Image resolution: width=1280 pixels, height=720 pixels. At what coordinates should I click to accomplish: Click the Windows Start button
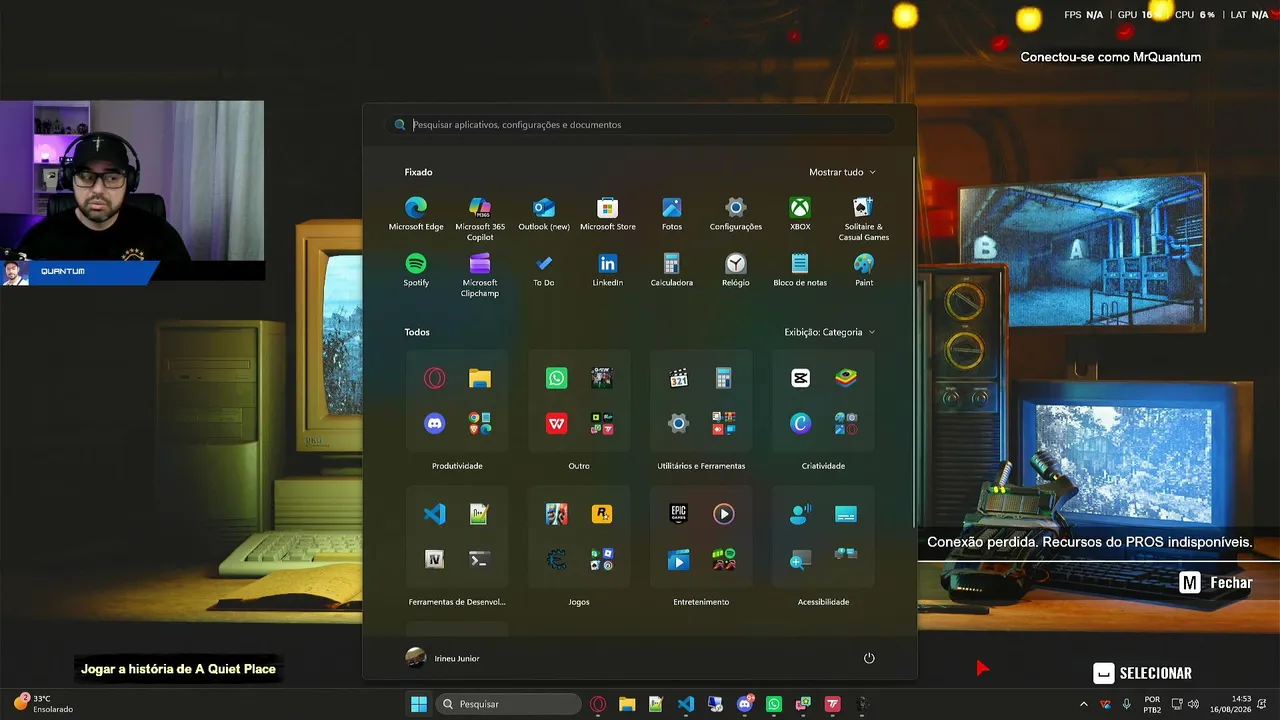[419, 704]
